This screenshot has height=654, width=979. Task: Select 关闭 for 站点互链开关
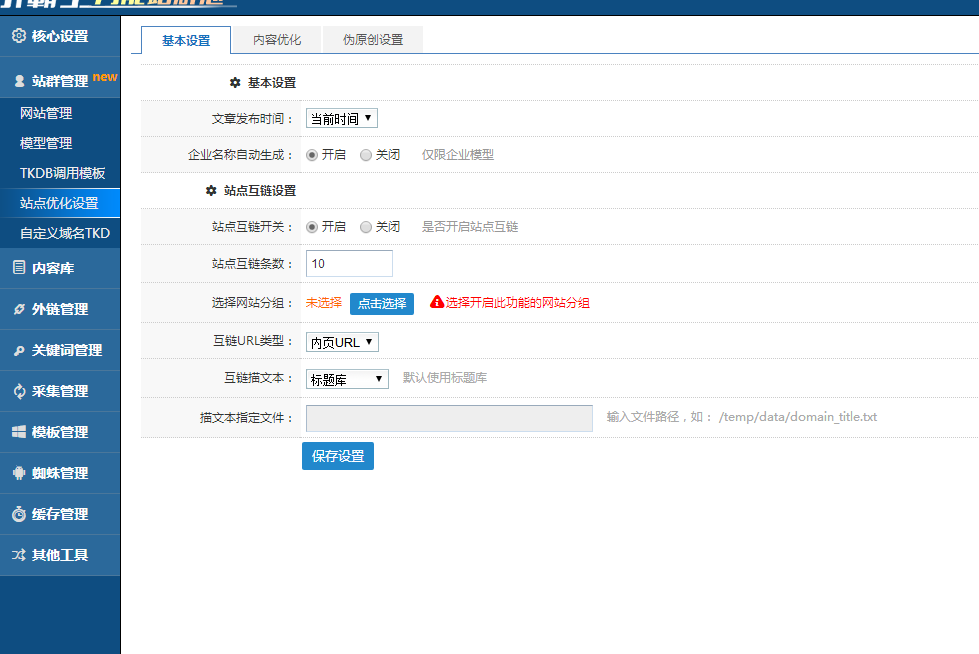(x=366, y=227)
